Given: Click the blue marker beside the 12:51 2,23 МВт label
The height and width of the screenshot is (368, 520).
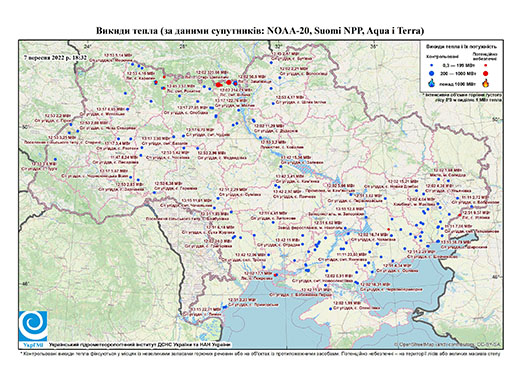Looking at the screenshot, I should 225,306.
